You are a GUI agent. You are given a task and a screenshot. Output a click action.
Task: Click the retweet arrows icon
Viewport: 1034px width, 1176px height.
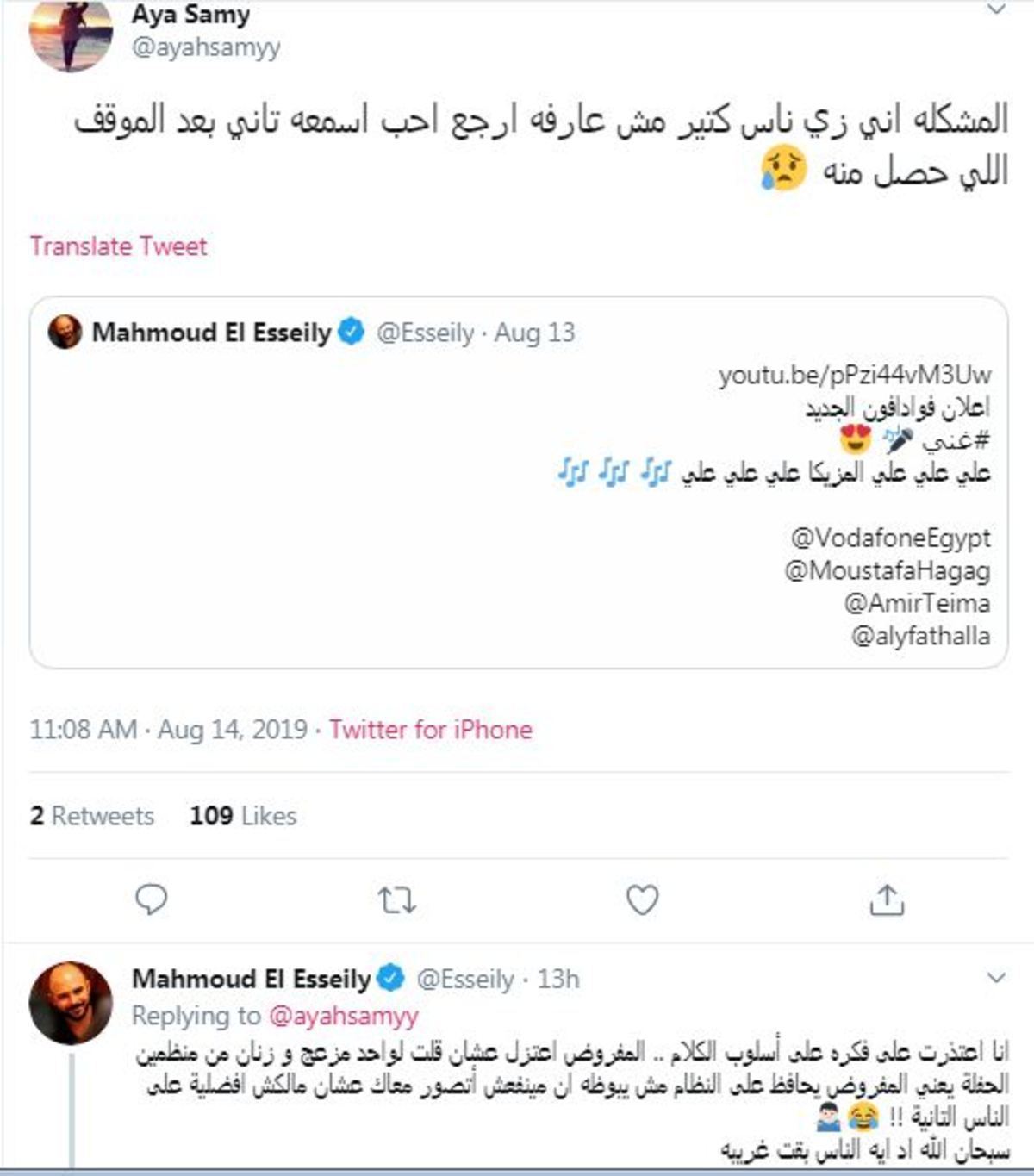[397, 900]
